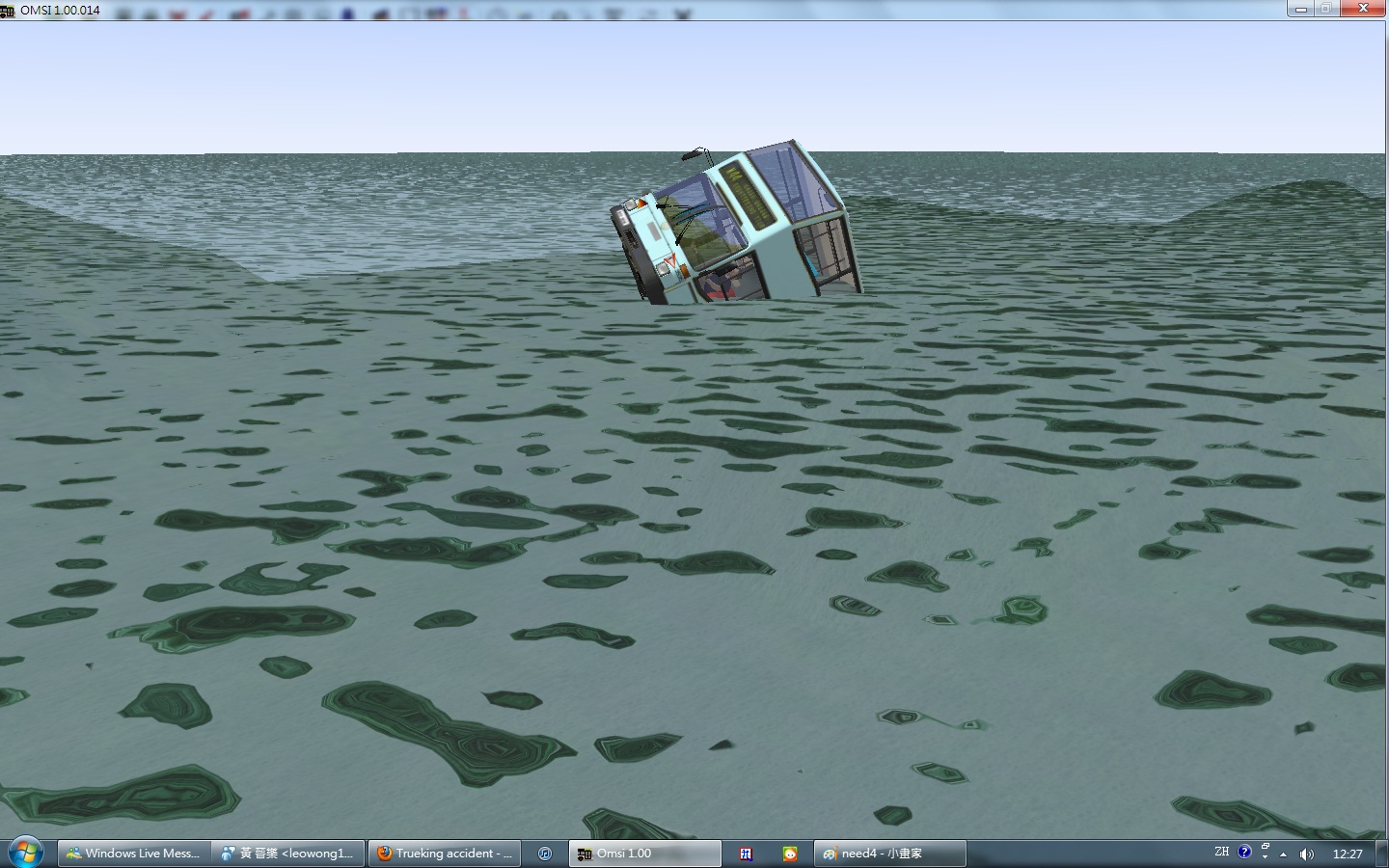Close the OMSI 1.00.014 window
Image resolution: width=1389 pixels, height=868 pixels.
tap(1363, 9)
